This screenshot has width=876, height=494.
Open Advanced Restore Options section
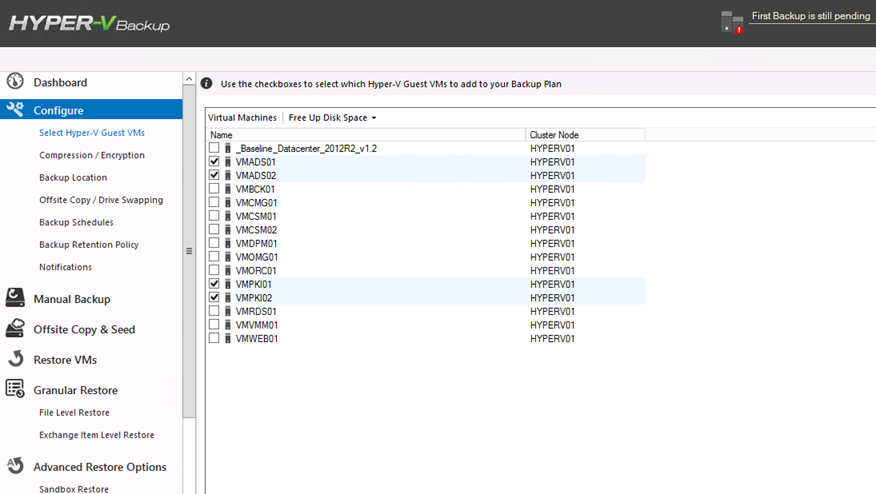100,467
